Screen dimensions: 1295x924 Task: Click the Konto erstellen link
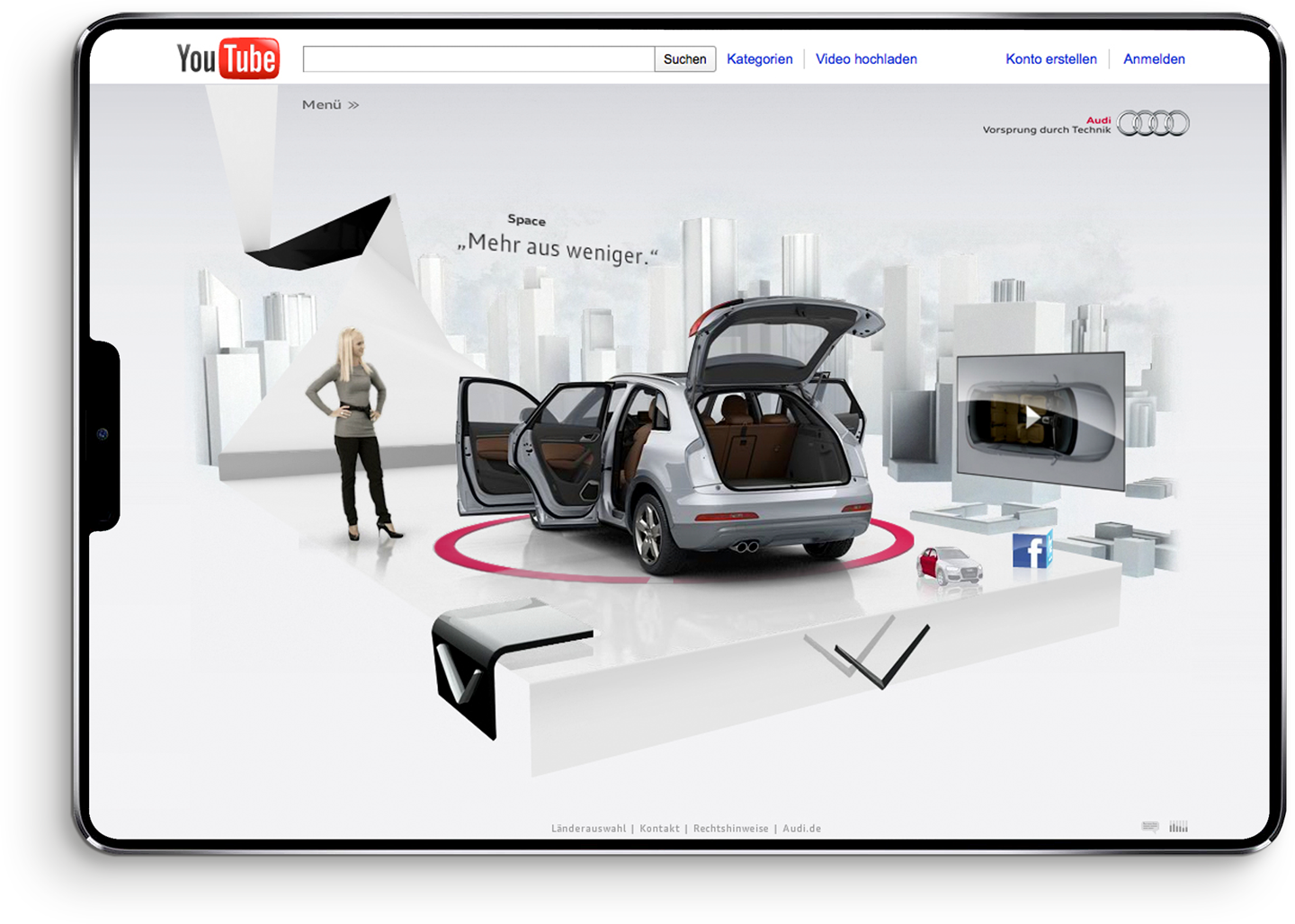pyautogui.click(x=1050, y=59)
